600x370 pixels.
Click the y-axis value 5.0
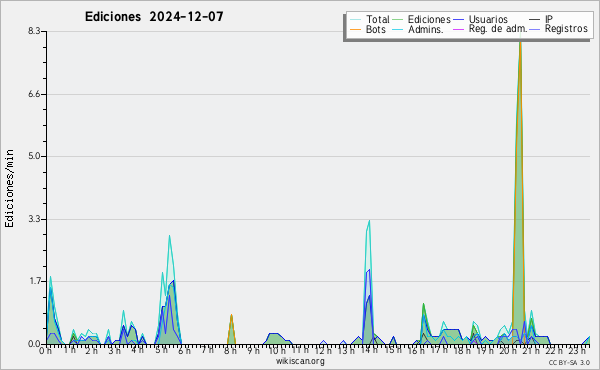tap(34, 156)
